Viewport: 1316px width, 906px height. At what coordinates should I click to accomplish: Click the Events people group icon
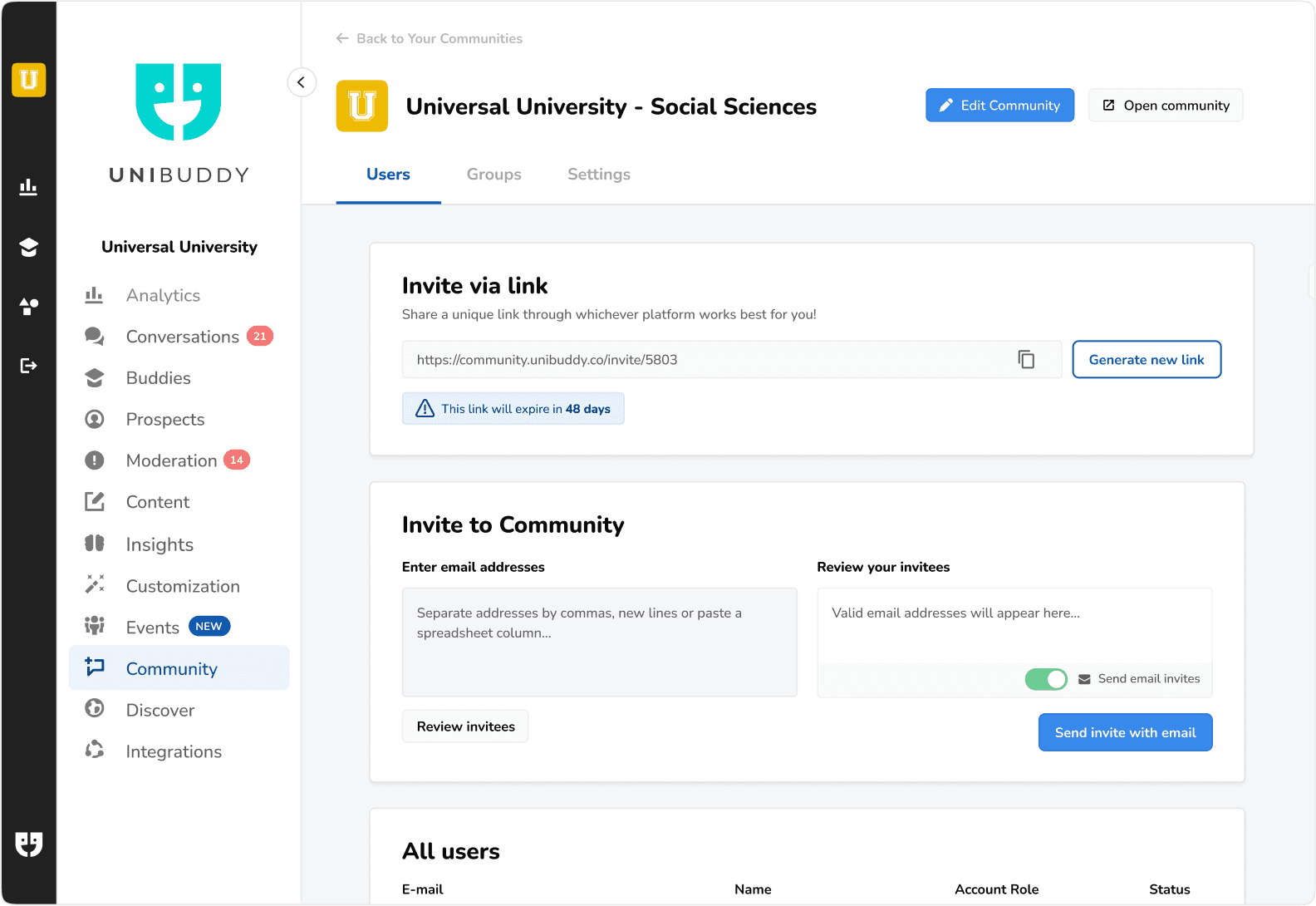94,625
